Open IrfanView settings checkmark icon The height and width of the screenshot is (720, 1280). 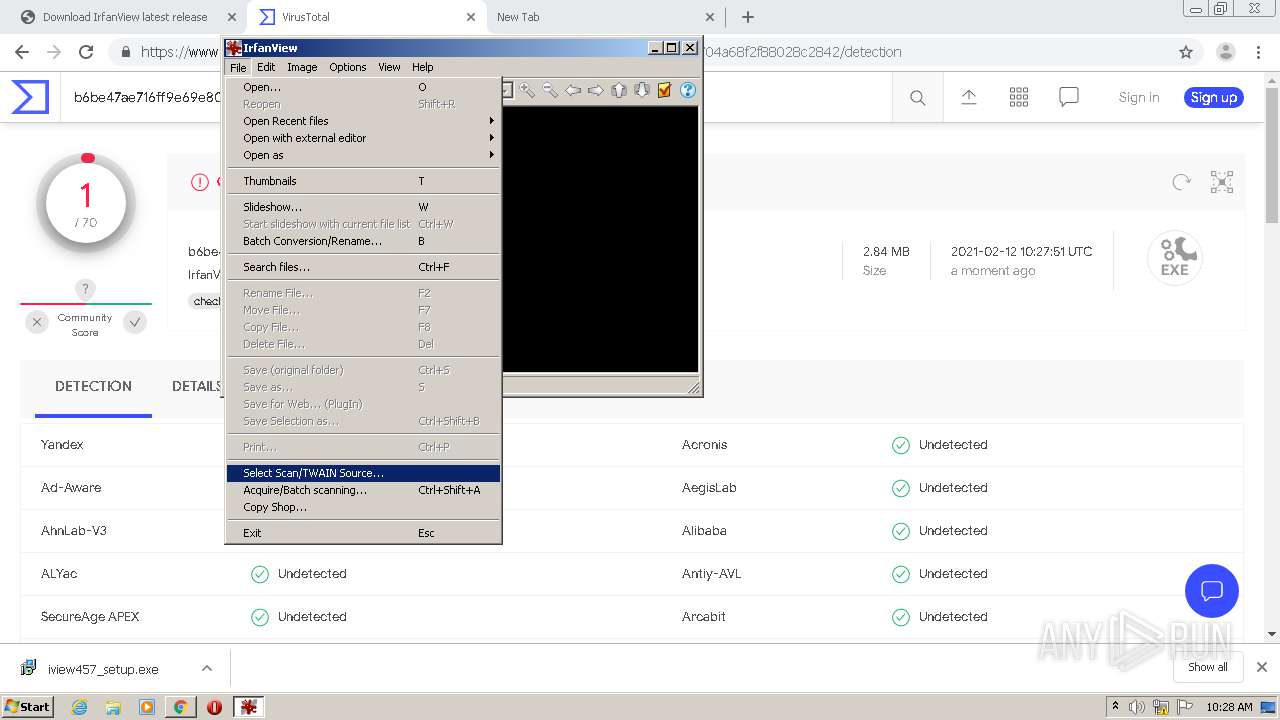(x=664, y=90)
